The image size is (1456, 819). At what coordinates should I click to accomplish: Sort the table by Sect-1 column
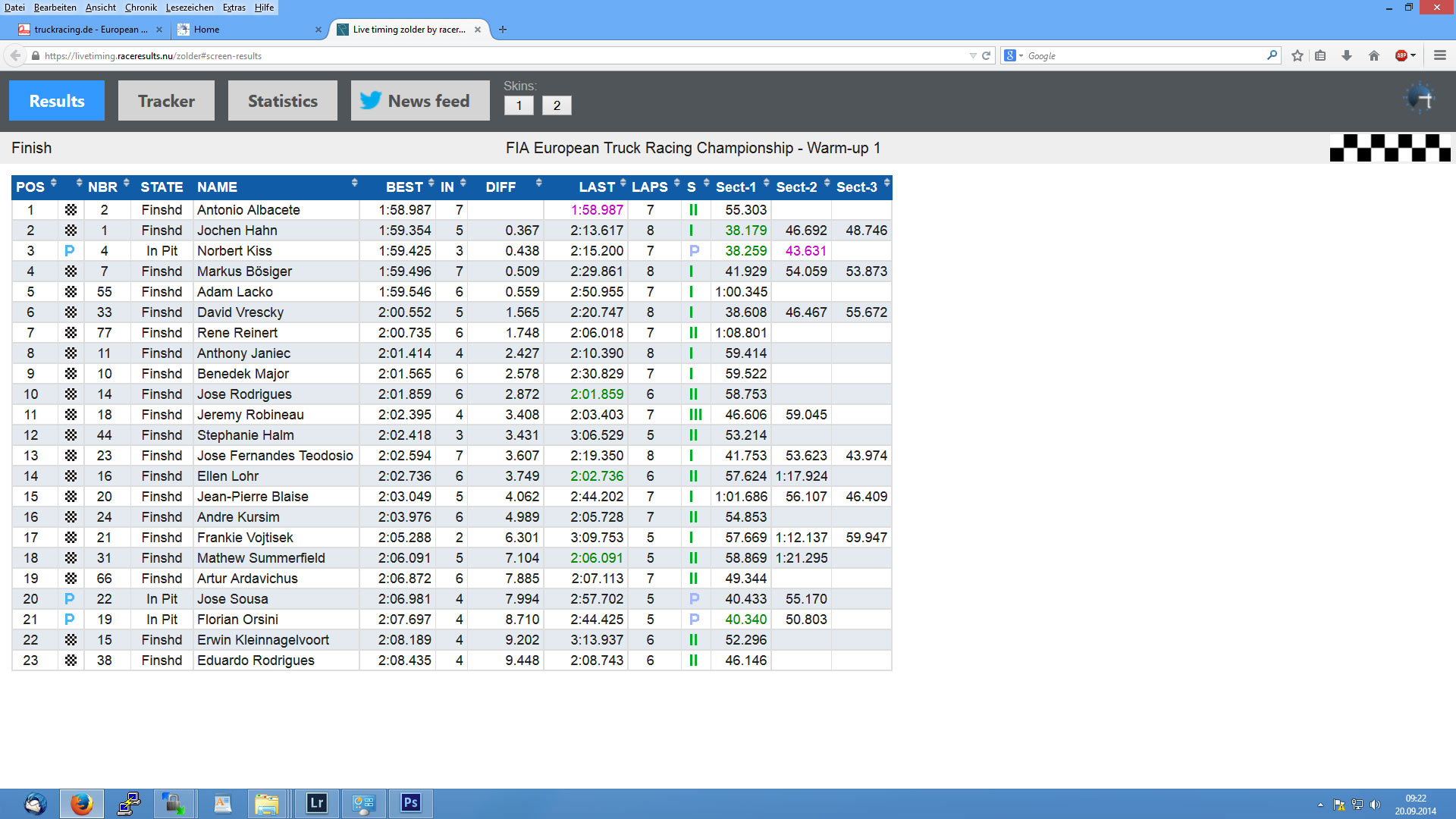tap(742, 187)
